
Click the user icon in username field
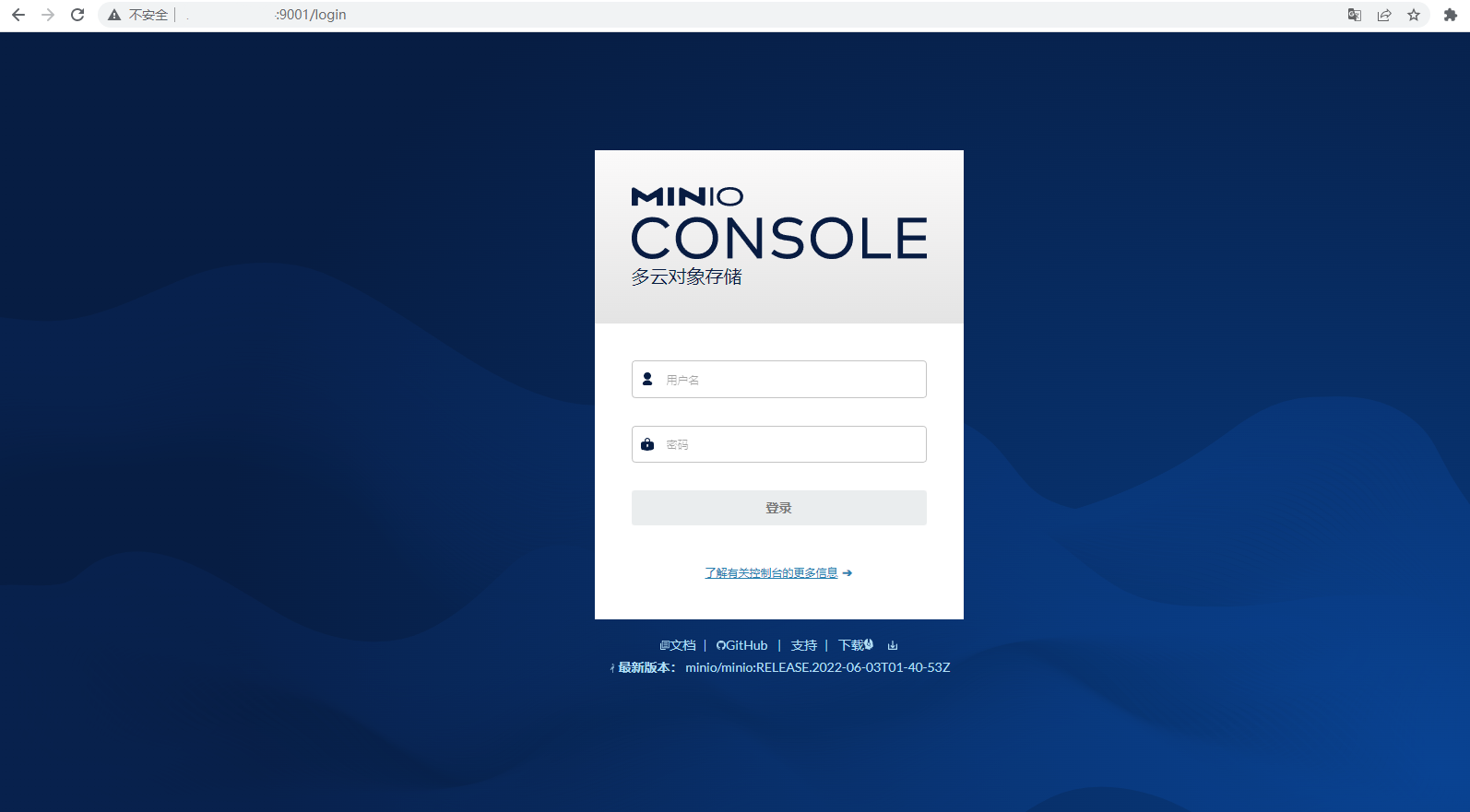(x=647, y=379)
